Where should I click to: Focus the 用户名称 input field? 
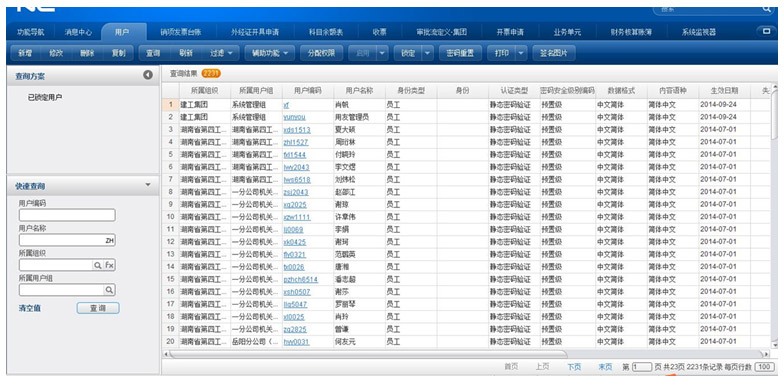click(x=67, y=240)
